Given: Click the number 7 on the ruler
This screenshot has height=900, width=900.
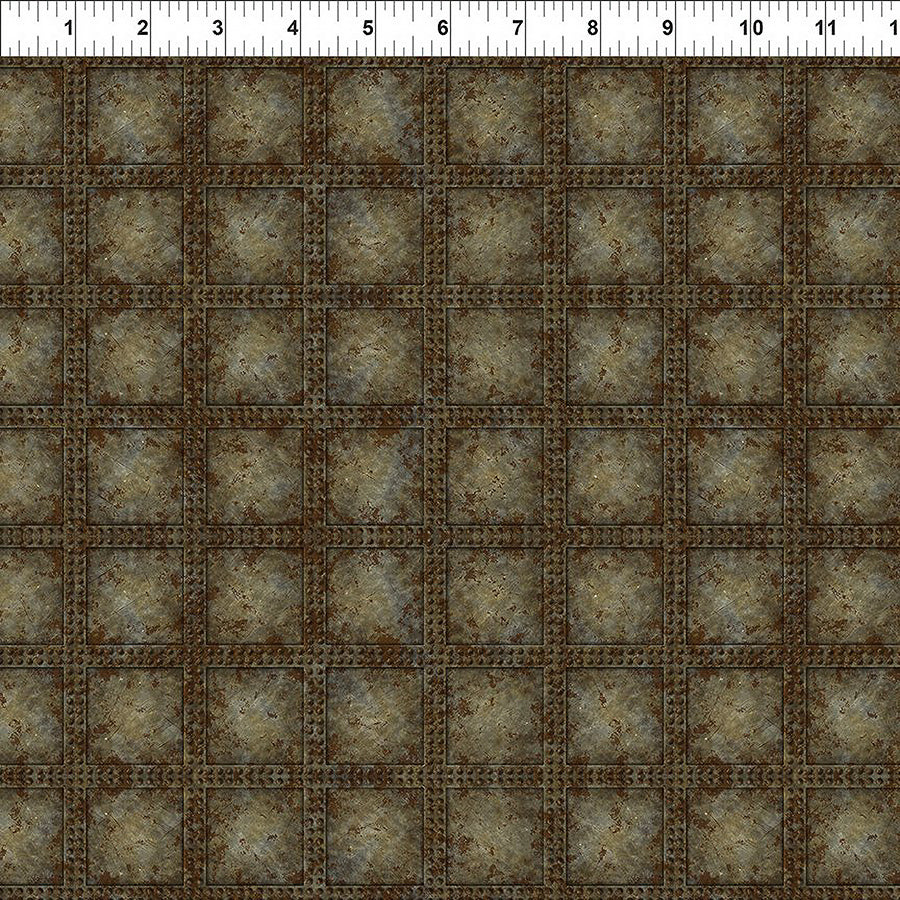Looking at the screenshot, I should click(518, 28).
